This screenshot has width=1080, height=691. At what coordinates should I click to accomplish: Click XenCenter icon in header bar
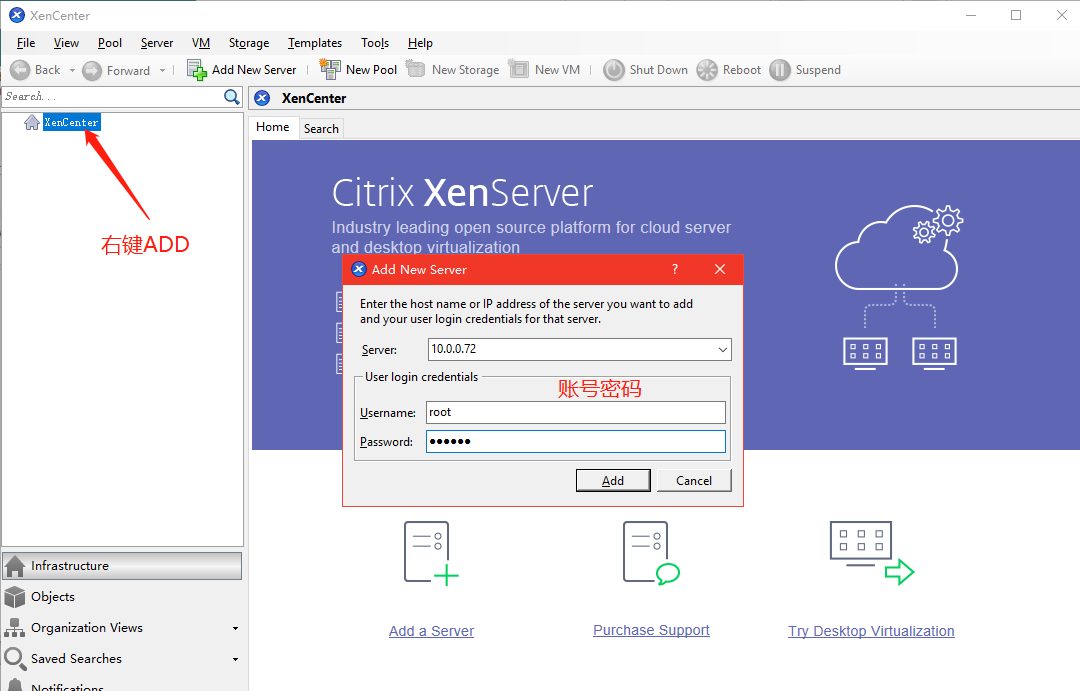pos(262,99)
